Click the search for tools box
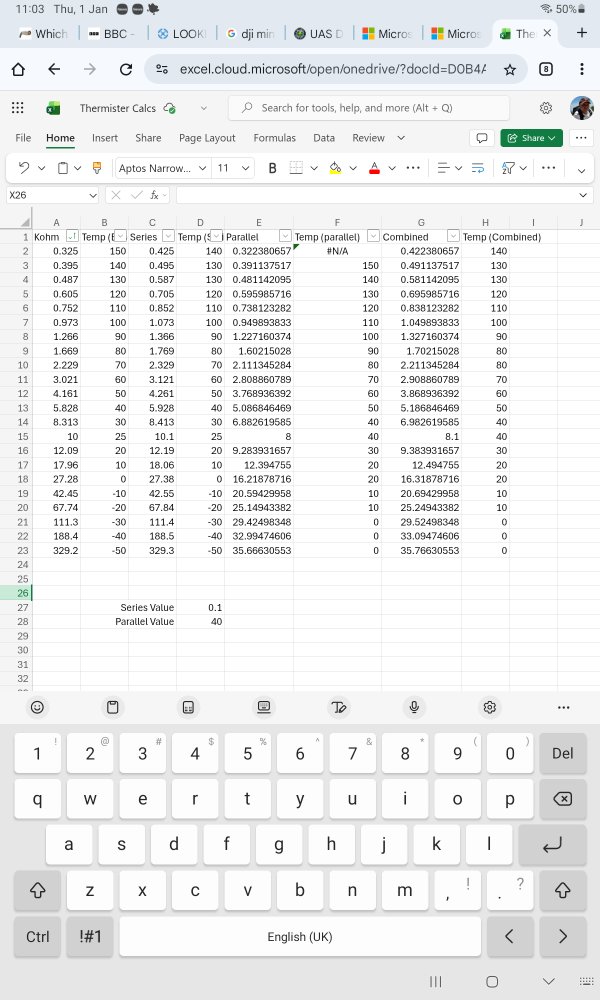Viewport: 600px width, 1000px height. point(369,108)
